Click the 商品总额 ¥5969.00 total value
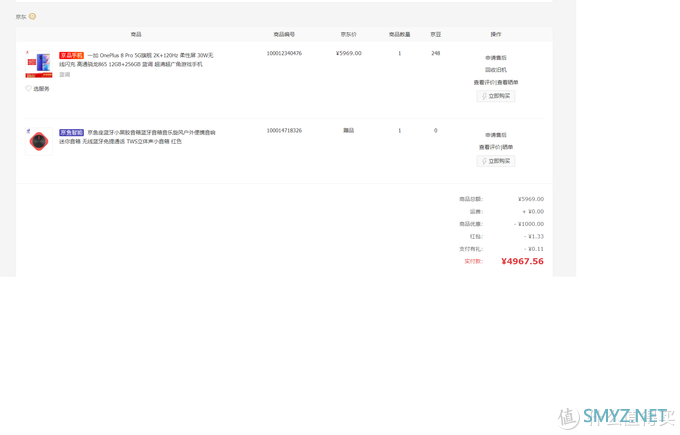680x435 pixels. click(530, 199)
